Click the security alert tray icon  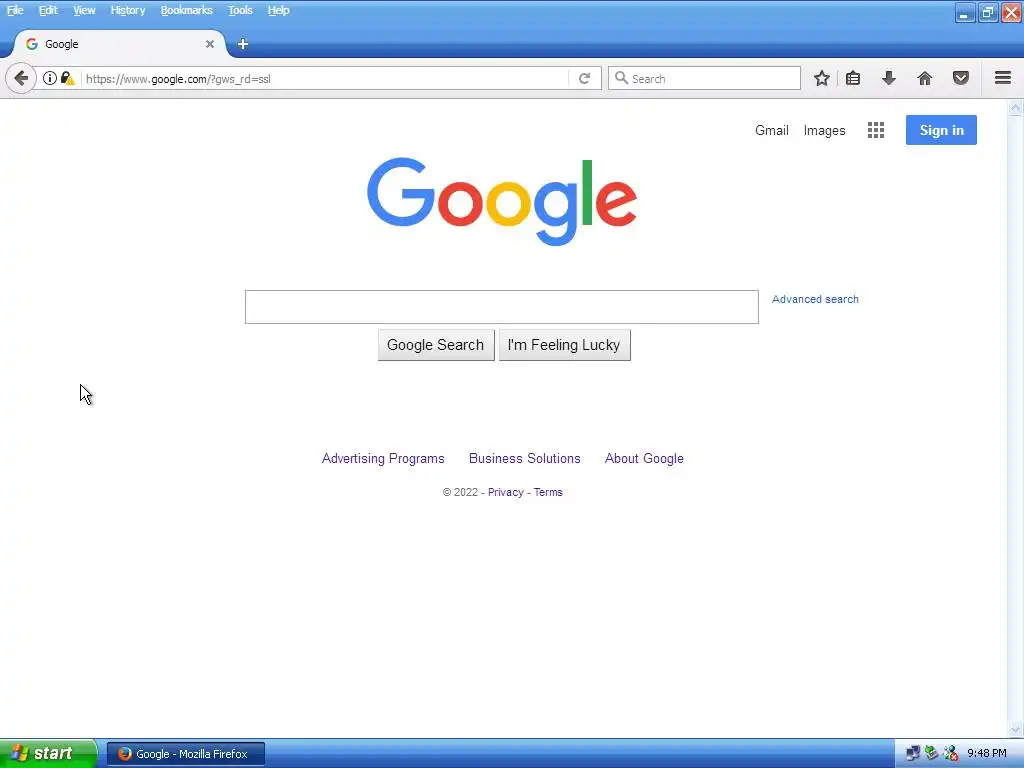click(951, 754)
